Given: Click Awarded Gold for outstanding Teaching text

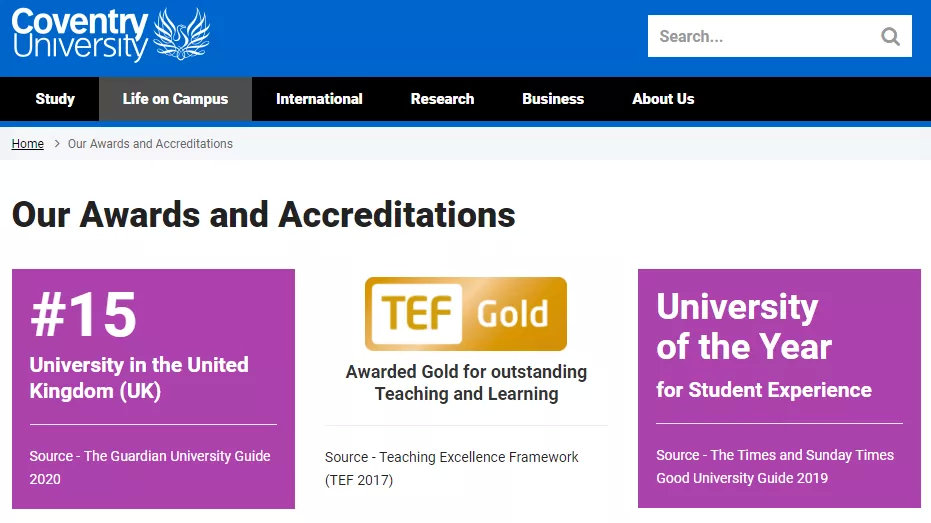Looking at the screenshot, I should [466, 383].
